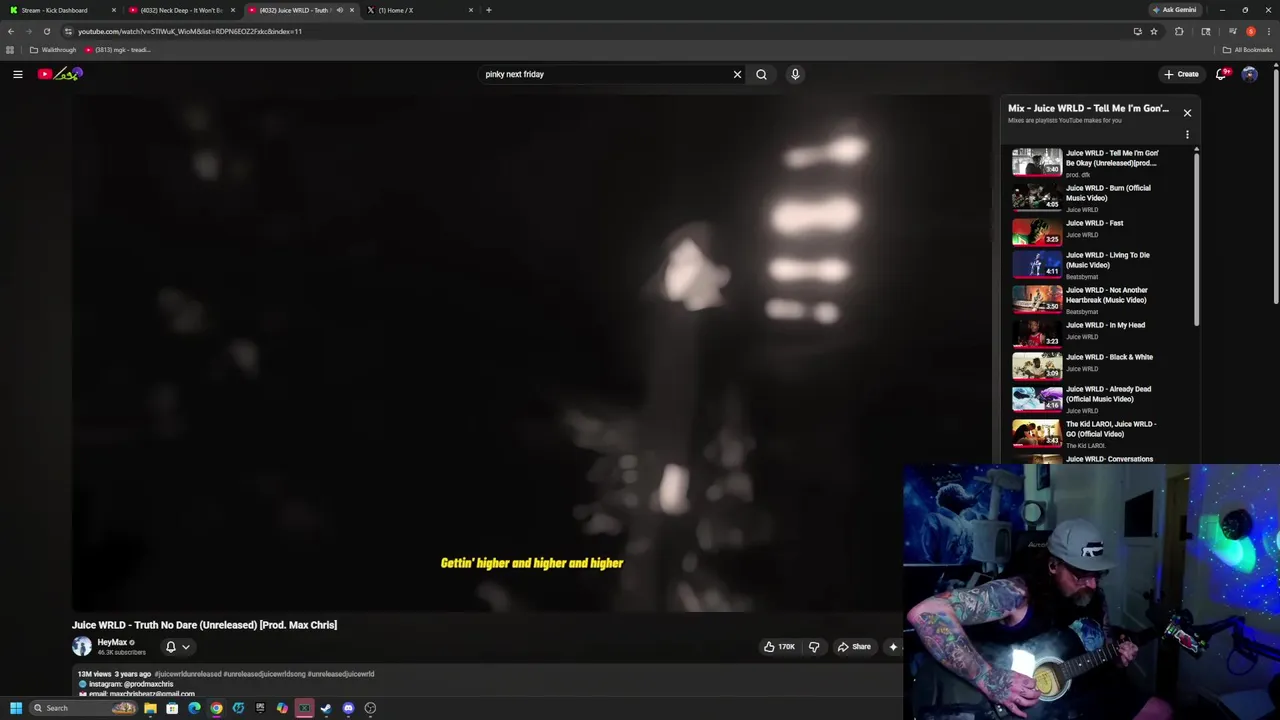Image resolution: width=1280 pixels, height=720 pixels.
Task: Open Chrome apps grid icon
Action: [10, 50]
